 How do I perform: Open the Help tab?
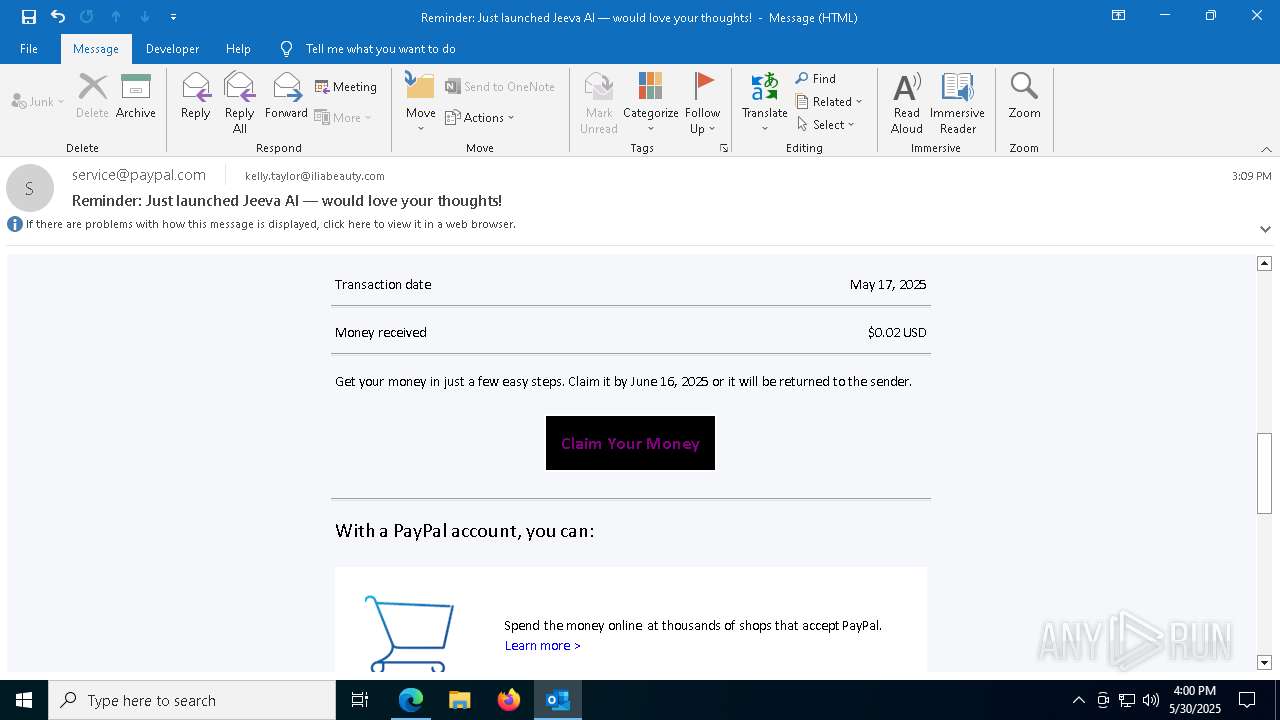(238, 49)
